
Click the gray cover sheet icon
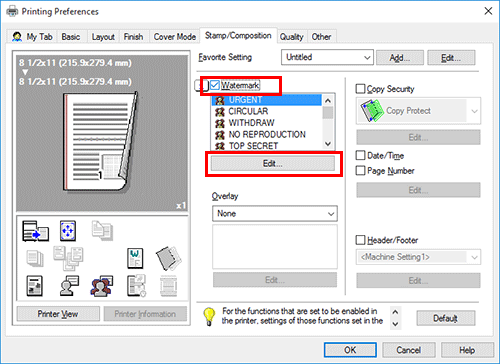pyautogui.click(x=168, y=258)
